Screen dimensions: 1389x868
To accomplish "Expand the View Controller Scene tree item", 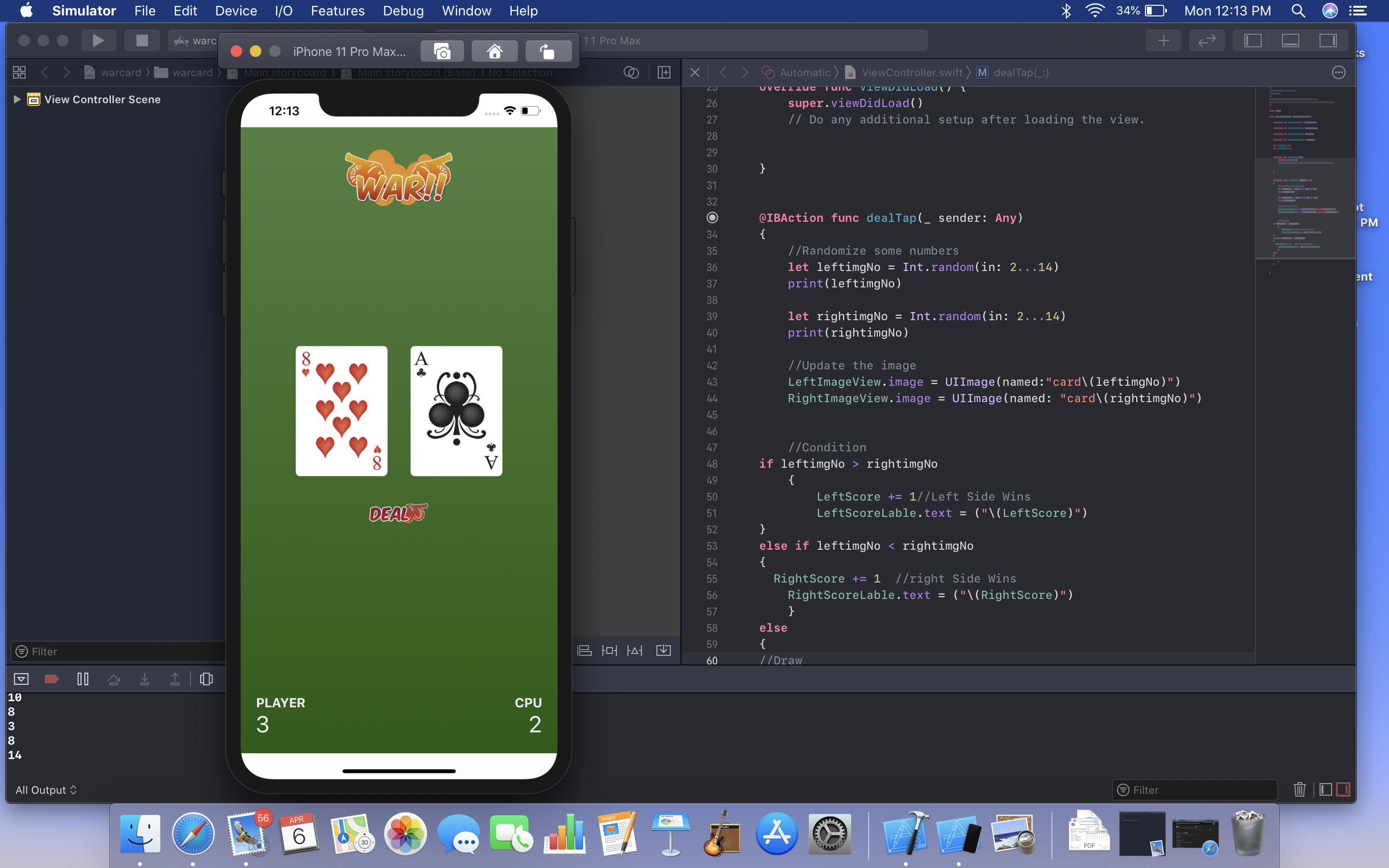I will tap(17, 99).
